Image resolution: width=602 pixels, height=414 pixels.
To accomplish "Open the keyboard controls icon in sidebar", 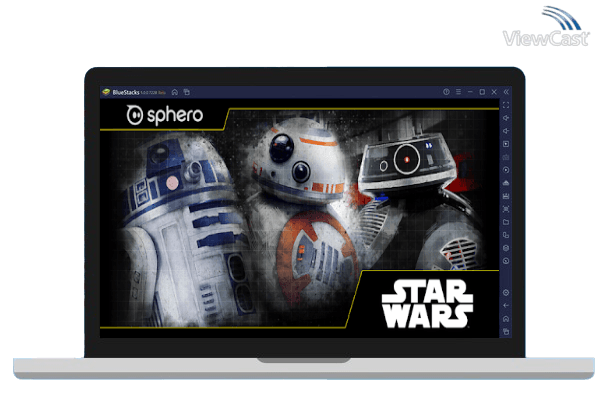I will [506, 157].
